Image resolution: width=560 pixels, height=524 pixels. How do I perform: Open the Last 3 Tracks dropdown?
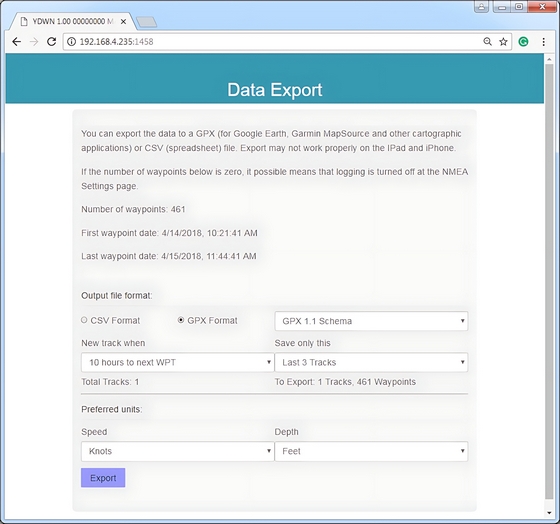(x=371, y=362)
